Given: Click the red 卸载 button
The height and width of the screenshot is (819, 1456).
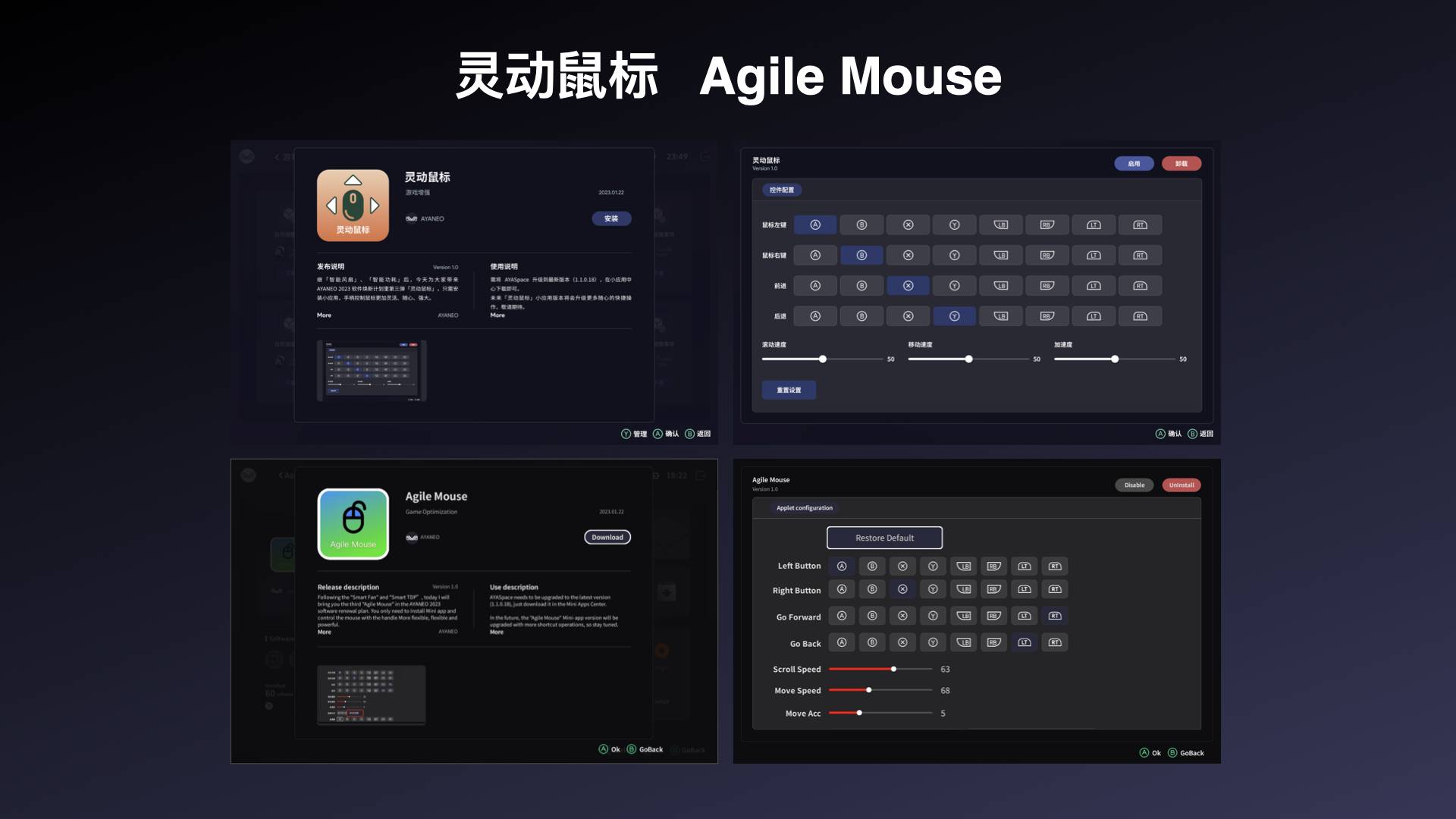Looking at the screenshot, I should (1181, 163).
